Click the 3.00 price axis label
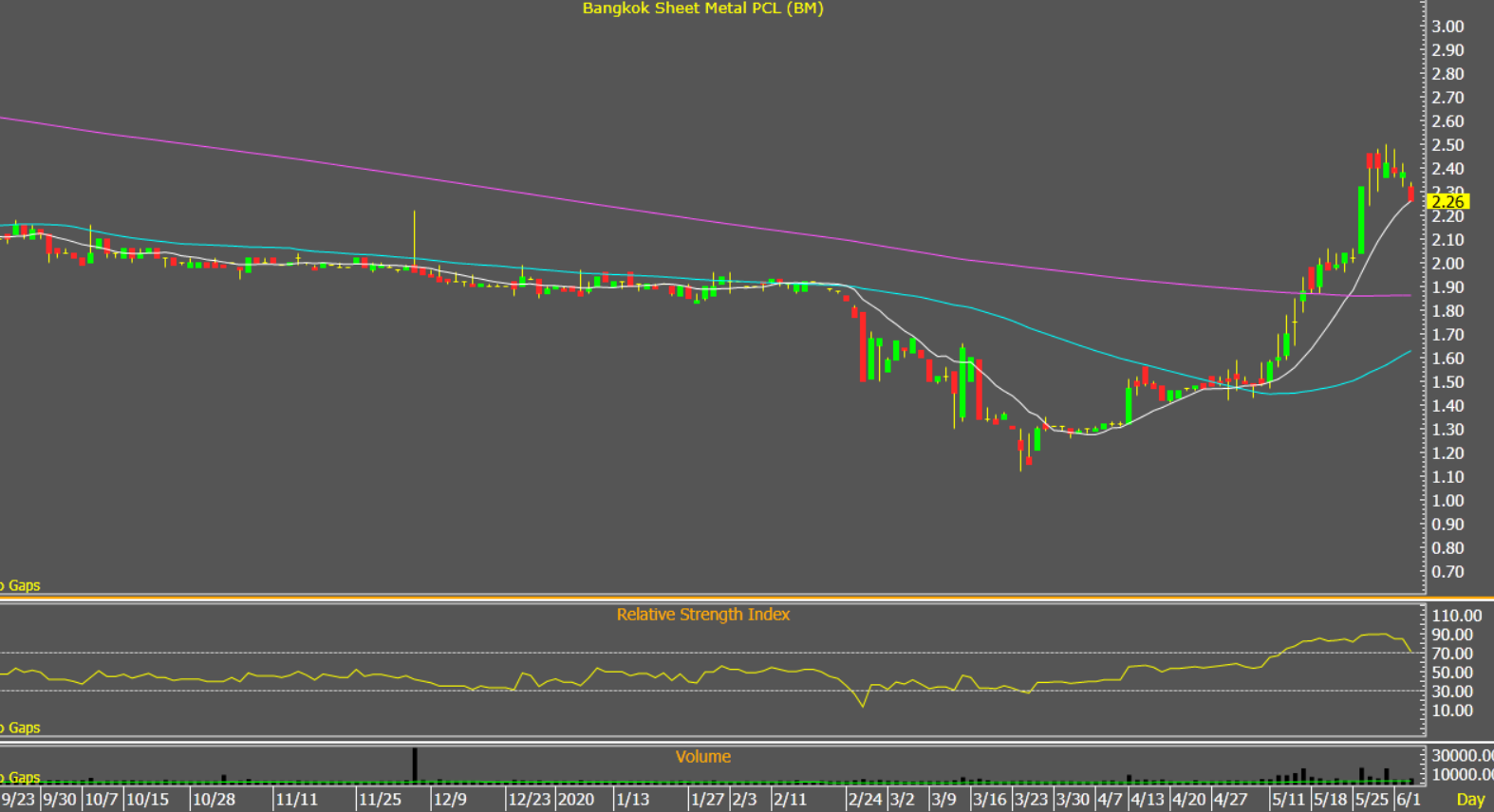Image resolution: width=1494 pixels, height=812 pixels. pos(1448,27)
